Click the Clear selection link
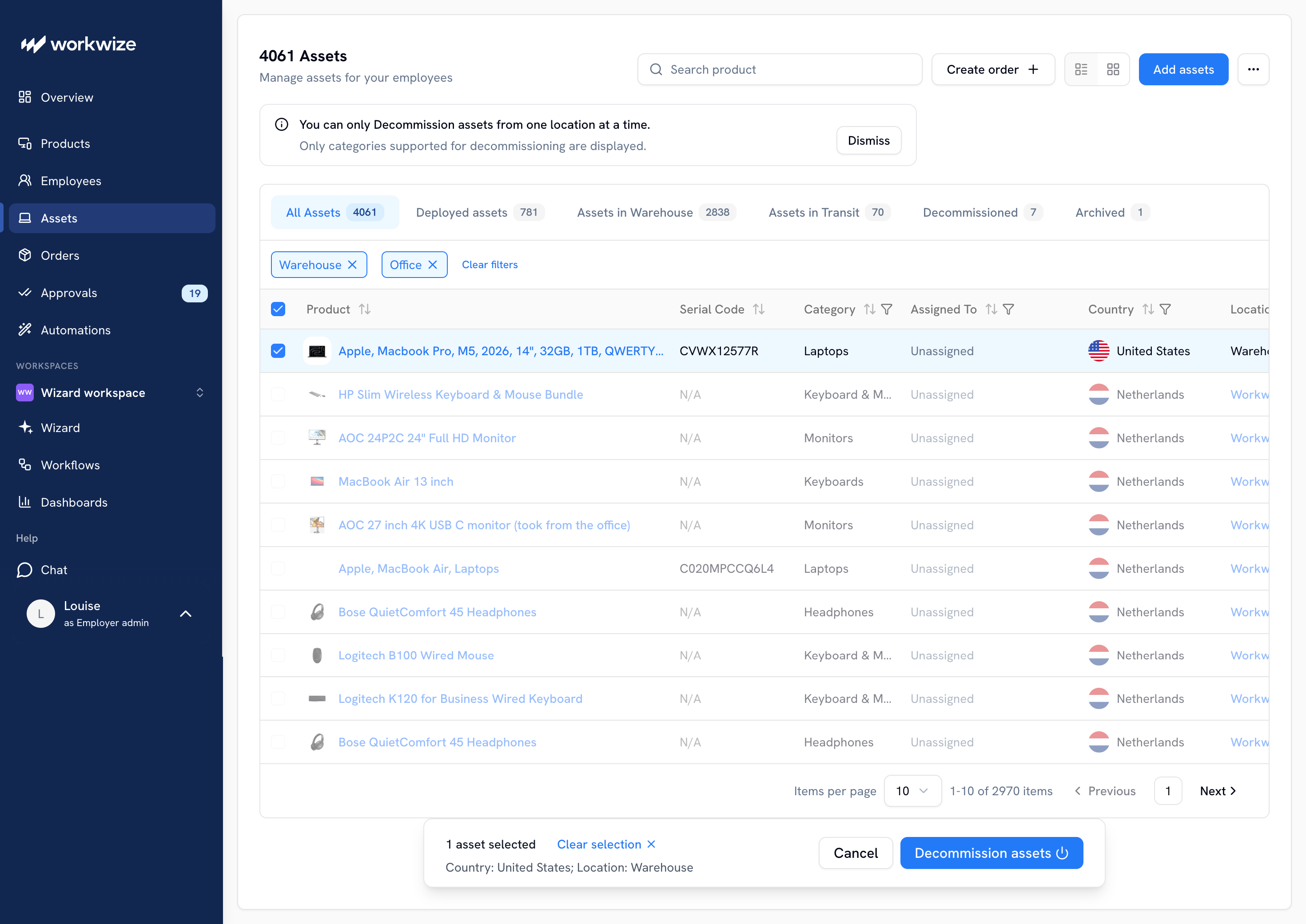The height and width of the screenshot is (924, 1306). [x=606, y=845]
